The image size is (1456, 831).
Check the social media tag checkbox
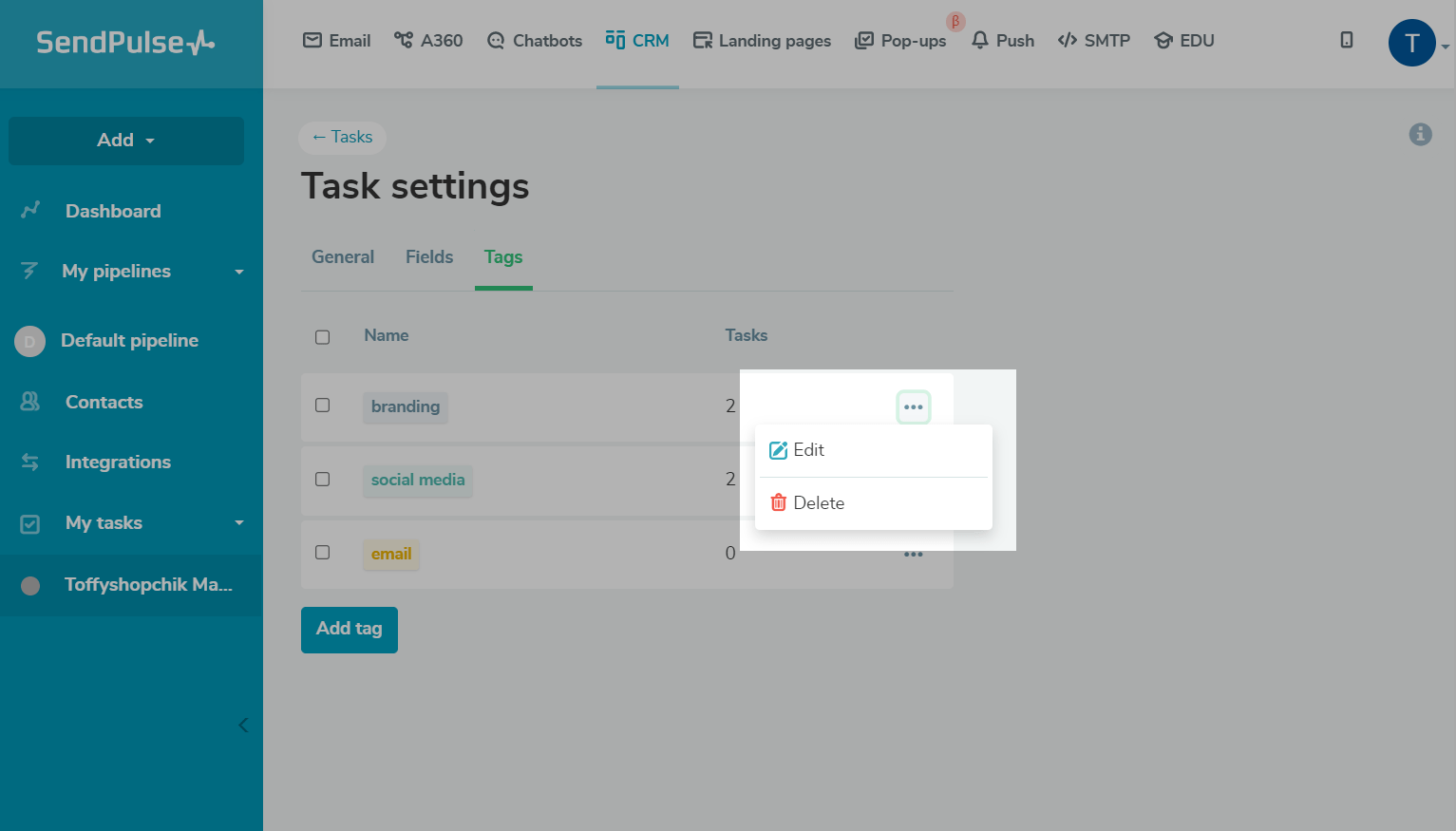coord(323,479)
